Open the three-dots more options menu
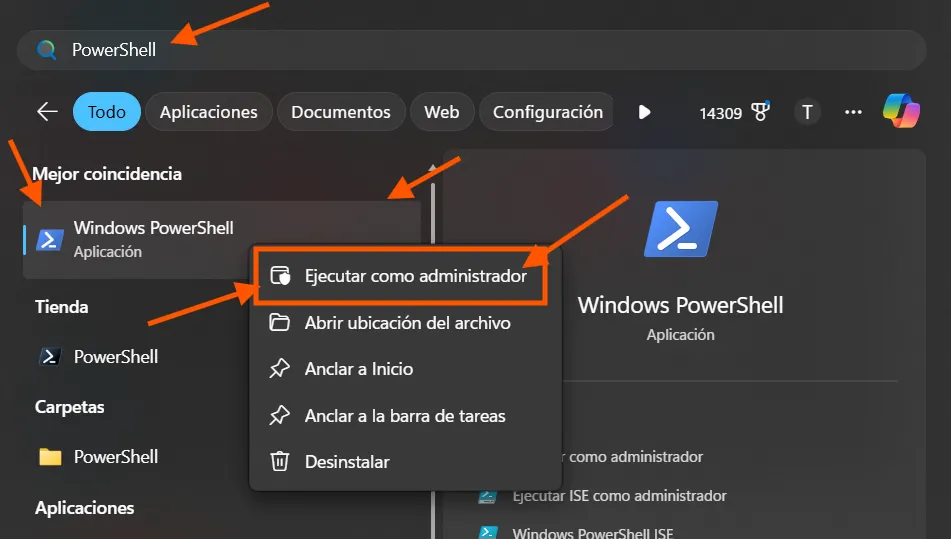 point(853,112)
